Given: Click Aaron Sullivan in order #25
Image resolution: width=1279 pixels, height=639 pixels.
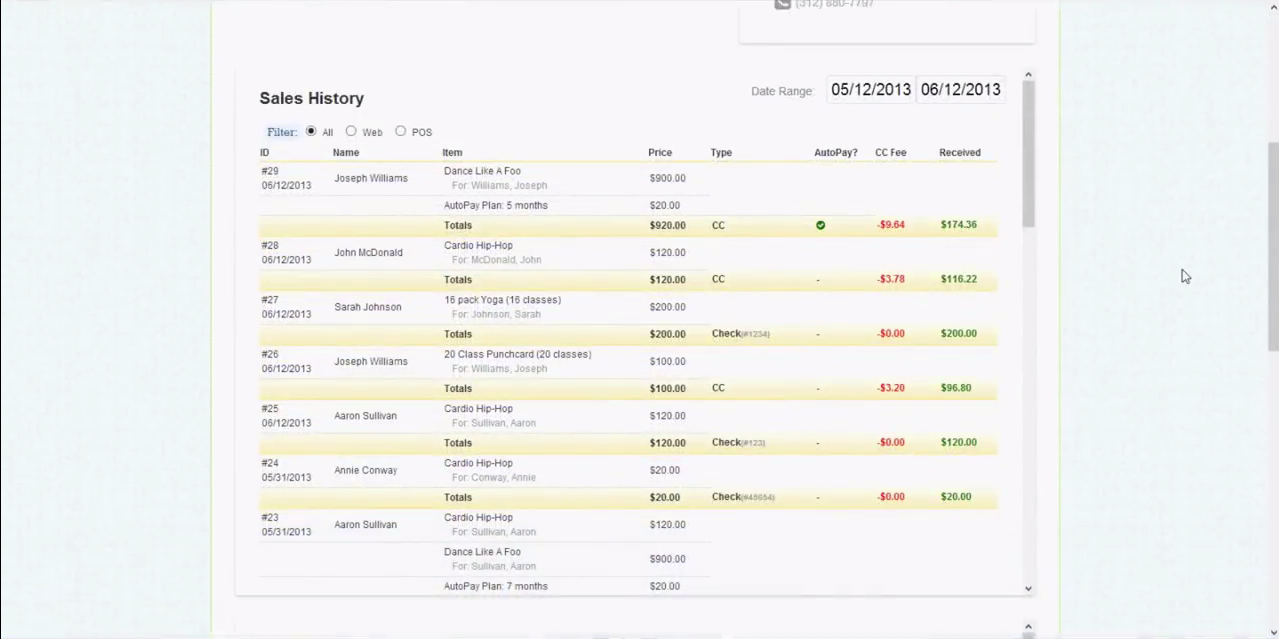Looking at the screenshot, I should [365, 416].
